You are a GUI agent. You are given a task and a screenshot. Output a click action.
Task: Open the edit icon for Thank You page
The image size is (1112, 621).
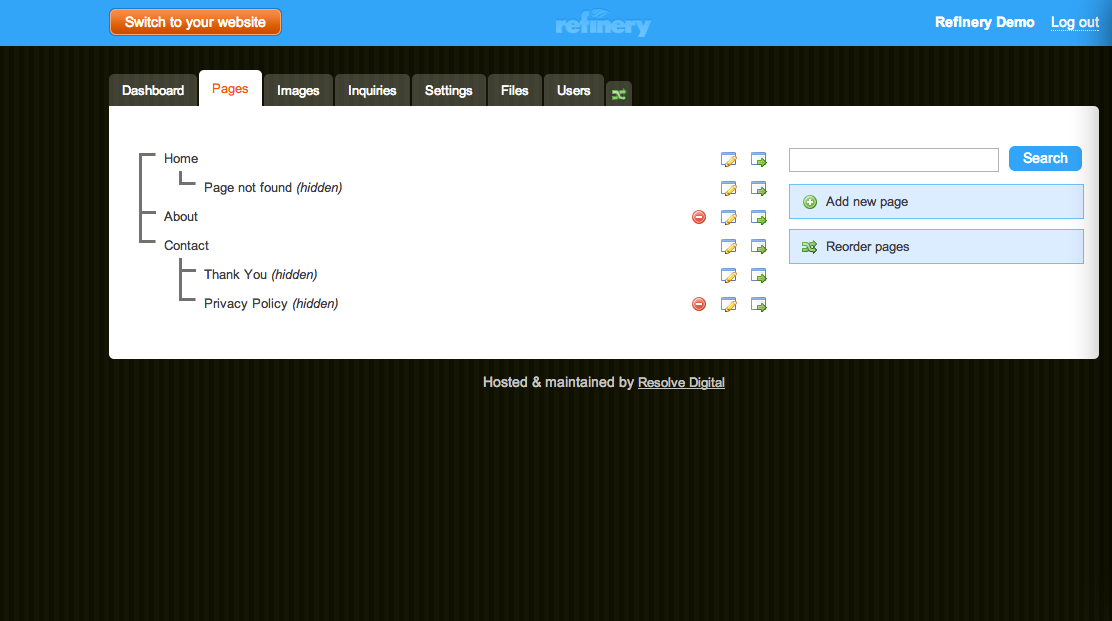pyautogui.click(x=729, y=275)
